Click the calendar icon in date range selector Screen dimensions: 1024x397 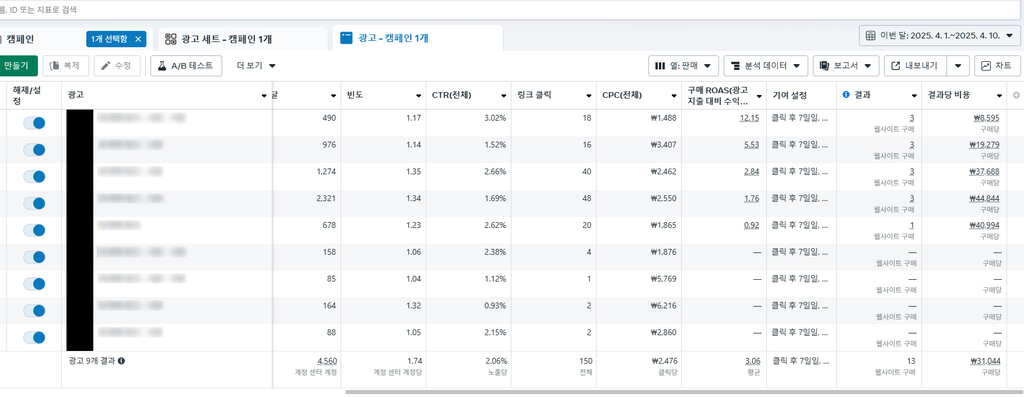tap(871, 36)
